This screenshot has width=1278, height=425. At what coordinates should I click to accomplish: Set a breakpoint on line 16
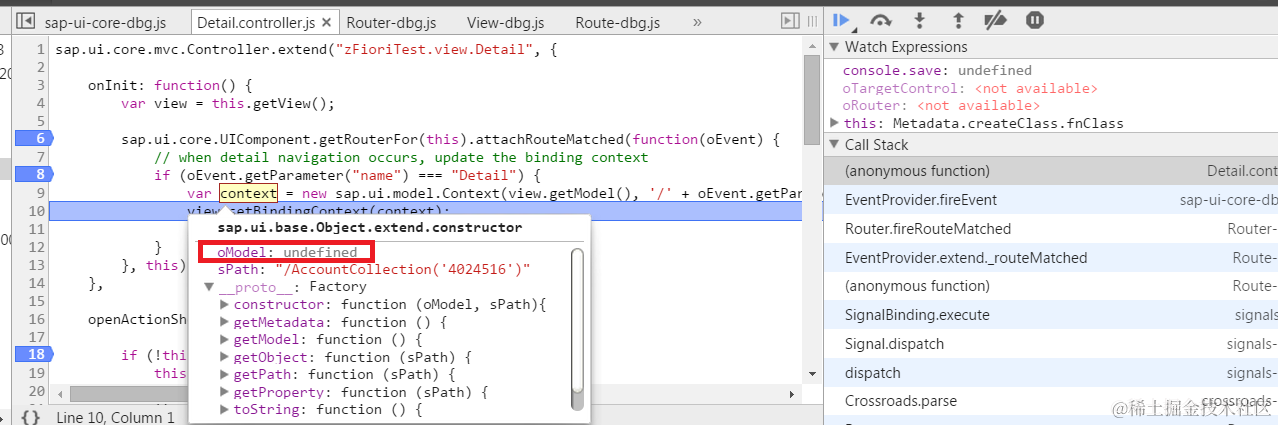coord(35,319)
